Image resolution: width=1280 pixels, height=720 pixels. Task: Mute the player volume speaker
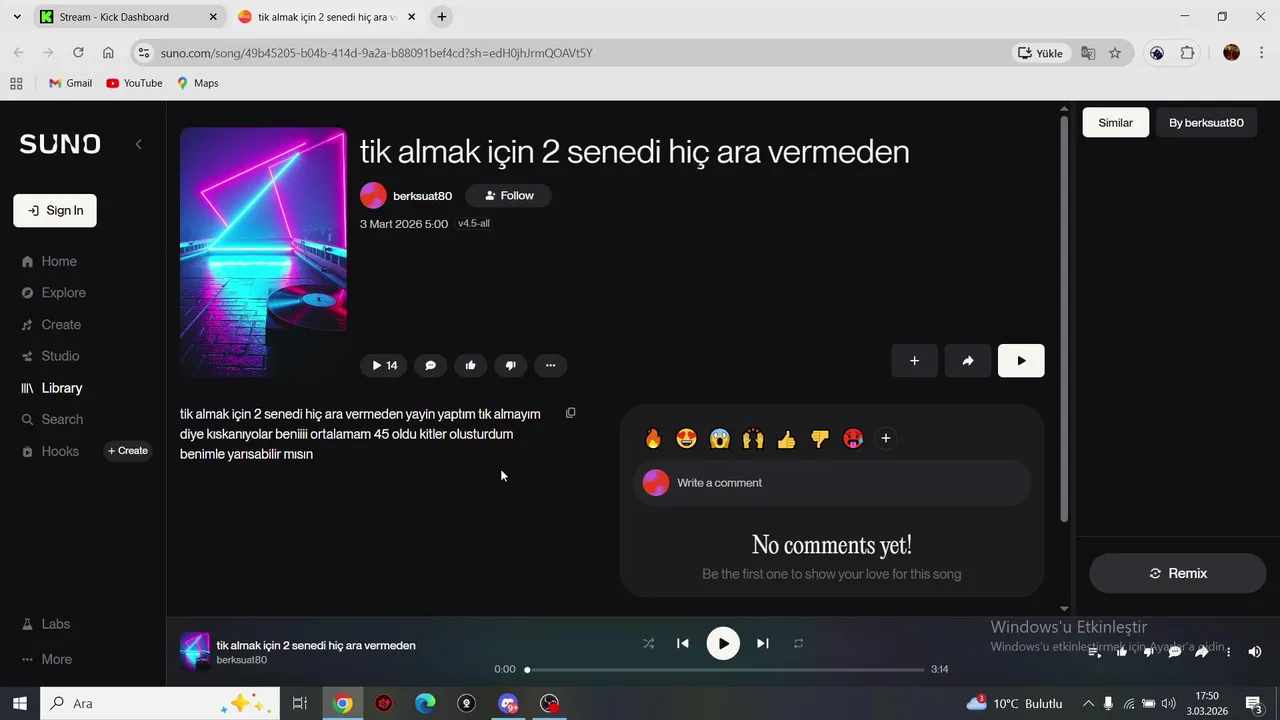(1255, 652)
